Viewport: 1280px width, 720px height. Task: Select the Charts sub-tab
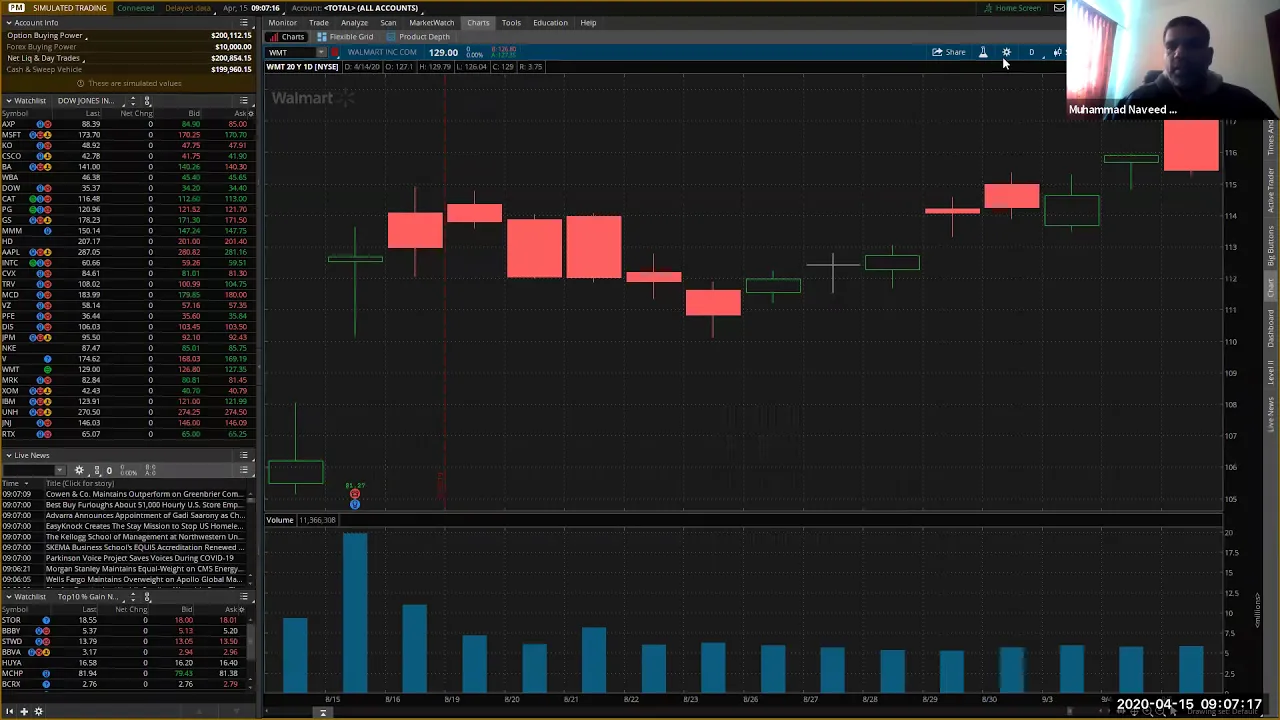click(287, 37)
